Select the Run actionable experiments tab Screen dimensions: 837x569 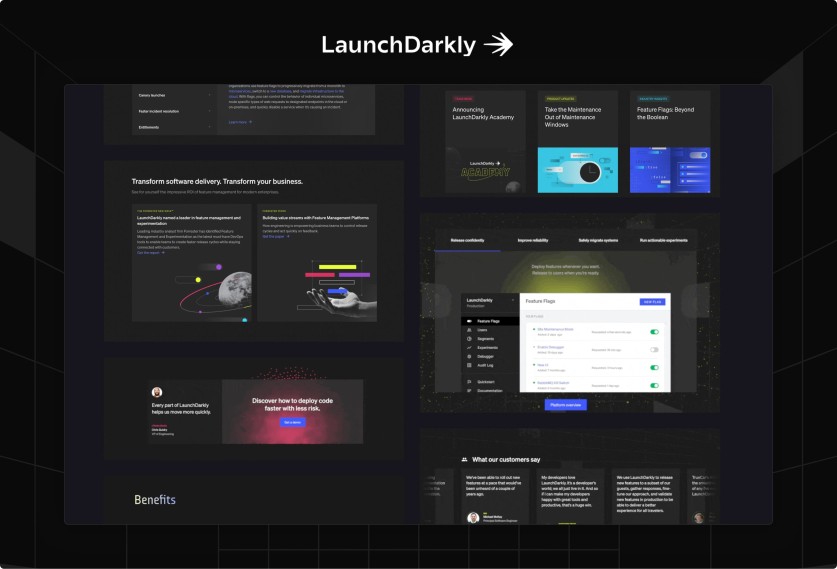pyautogui.click(x=664, y=240)
